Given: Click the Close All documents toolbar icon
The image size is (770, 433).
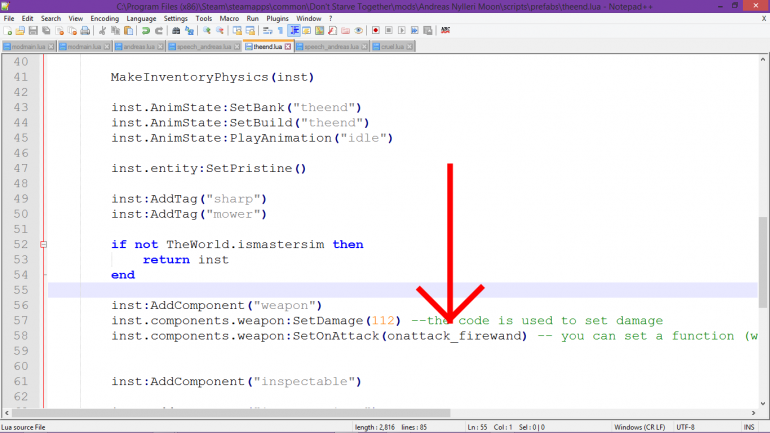Looking at the screenshot, I should point(72,31).
